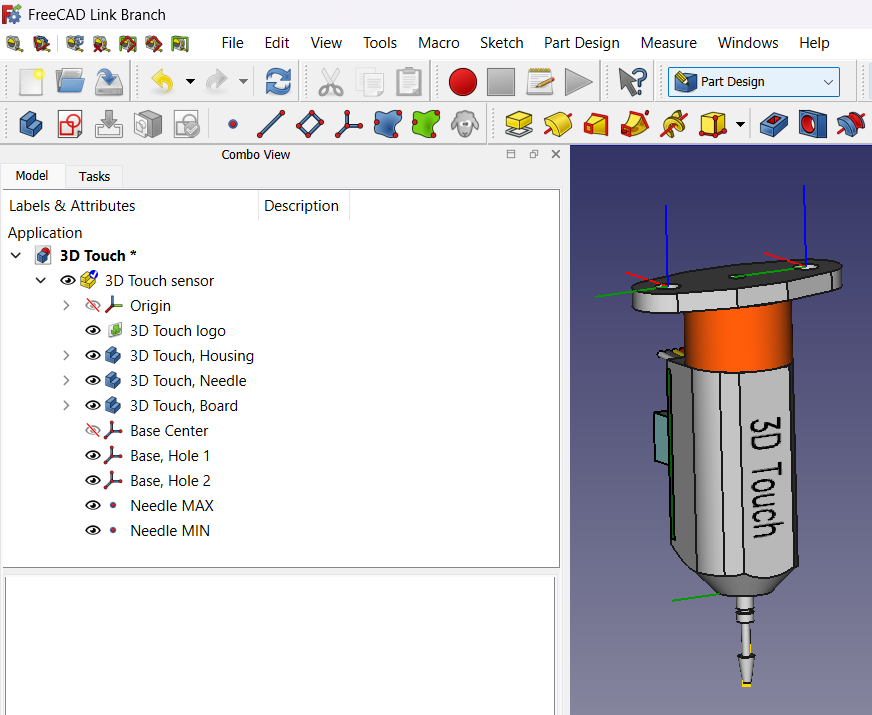Open the undo history dropdown arrow

tap(190, 82)
